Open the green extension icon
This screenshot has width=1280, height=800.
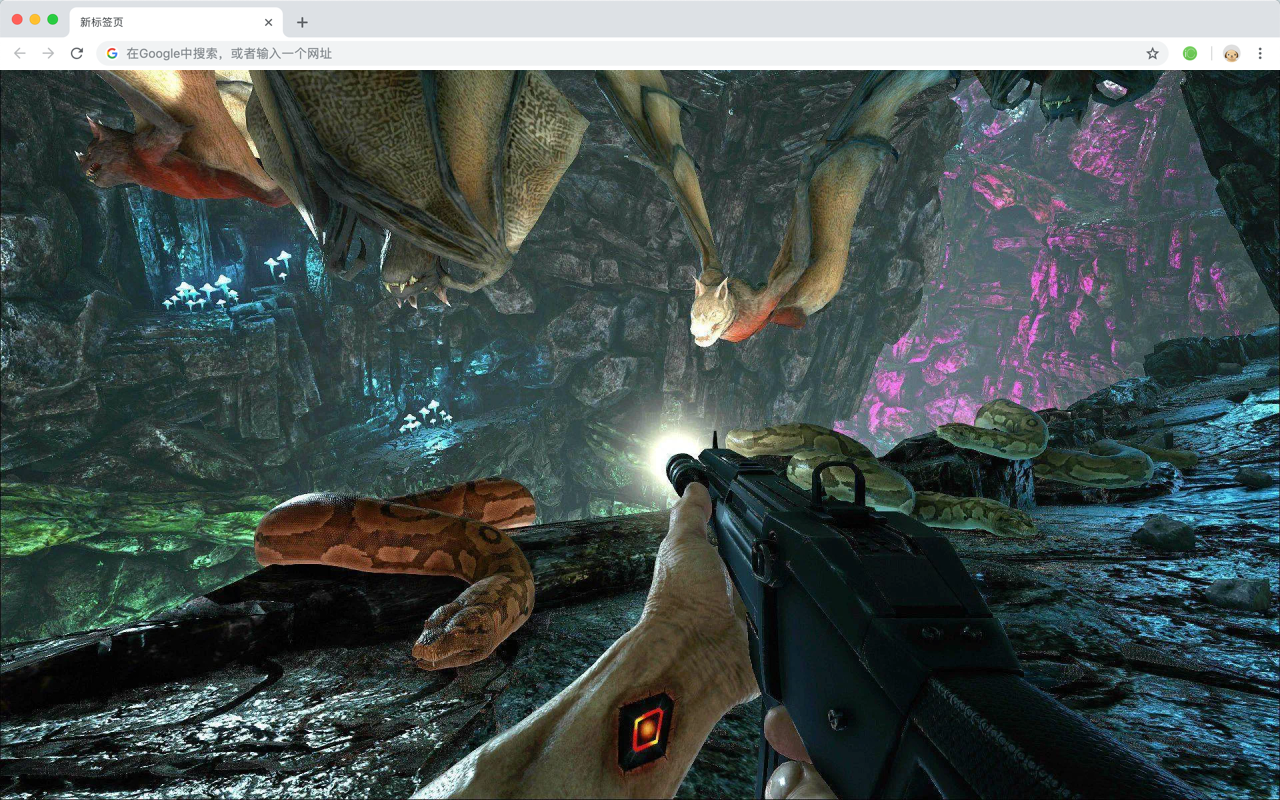coord(1190,53)
